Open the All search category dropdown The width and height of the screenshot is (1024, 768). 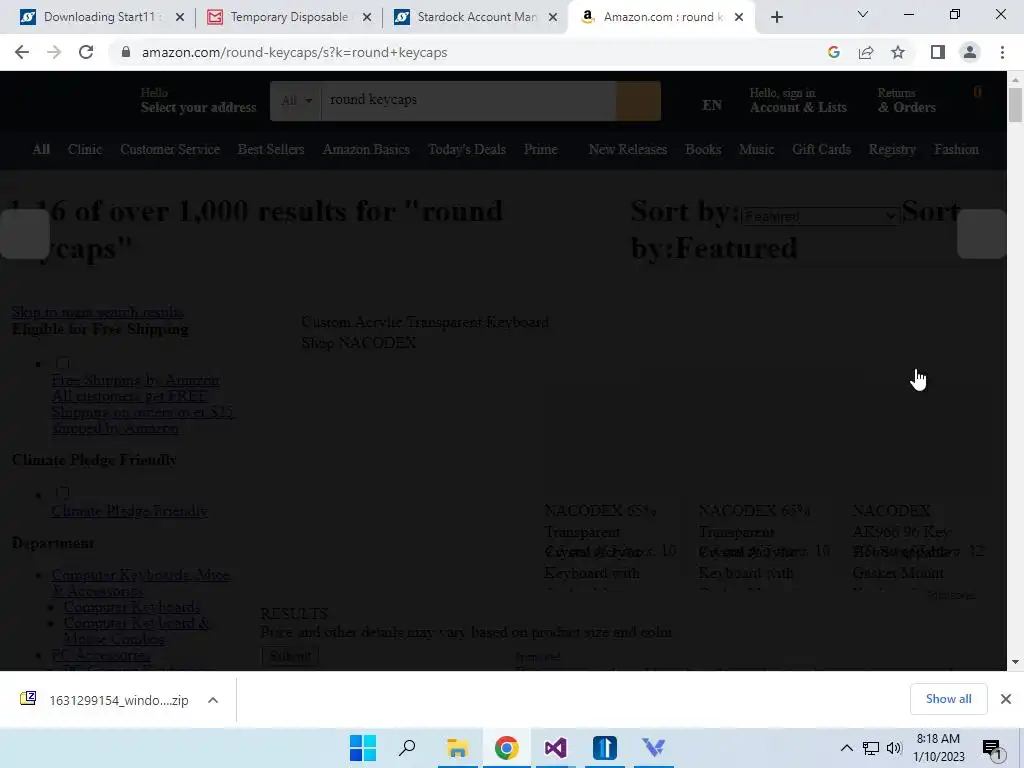(296, 101)
